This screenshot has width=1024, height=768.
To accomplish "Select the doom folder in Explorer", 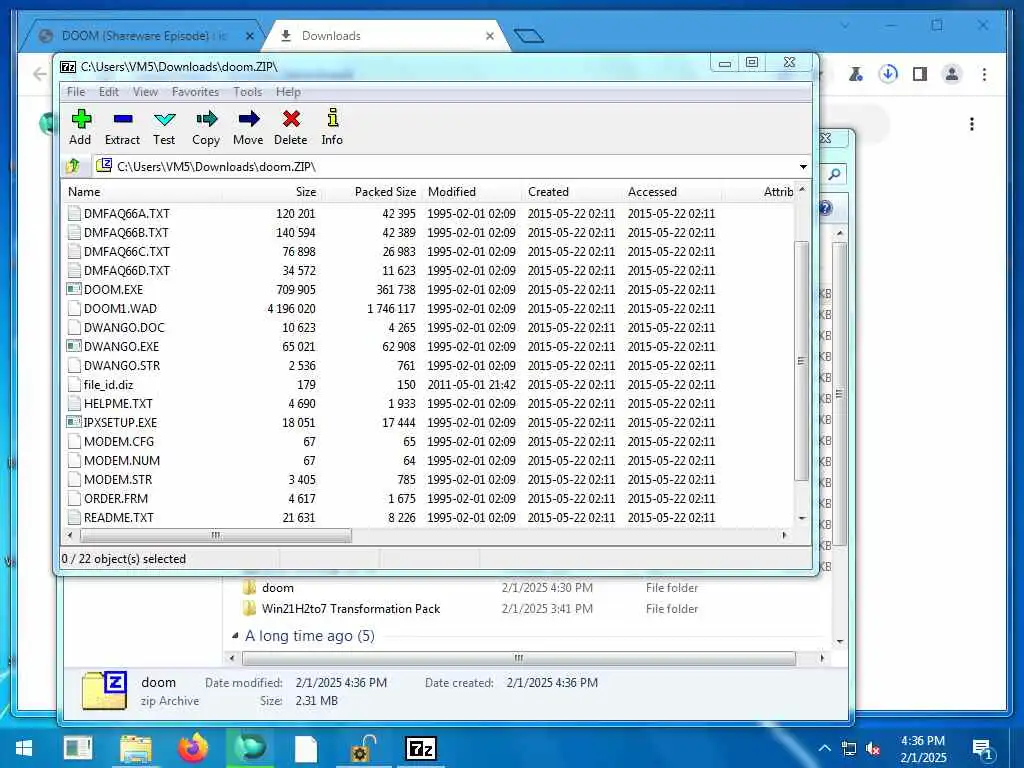I will click(278, 588).
